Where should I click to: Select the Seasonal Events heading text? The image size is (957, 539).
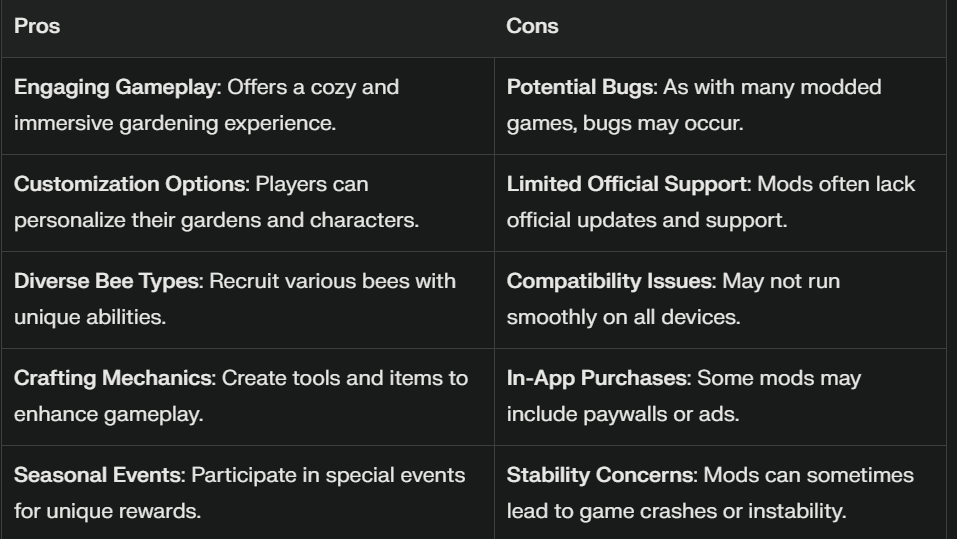click(98, 476)
